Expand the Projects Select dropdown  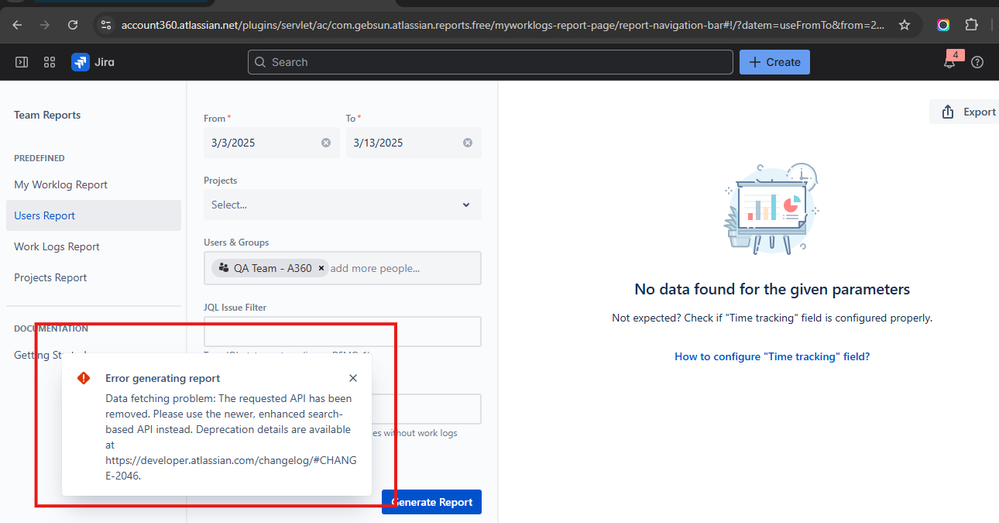[342, 204]
